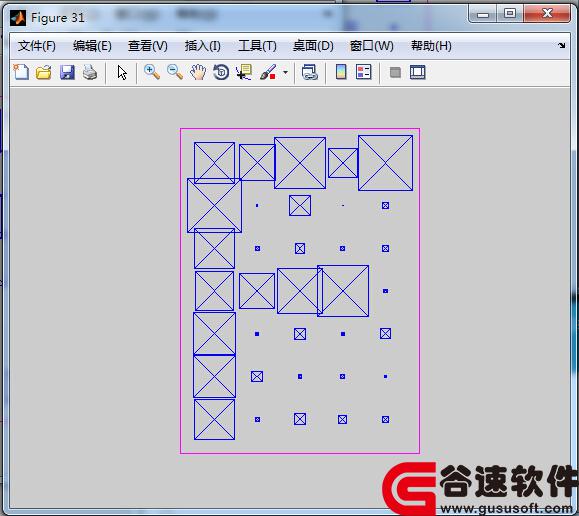Open file with the folder icon
579x516 pixels.
click(x=44, y=72)
